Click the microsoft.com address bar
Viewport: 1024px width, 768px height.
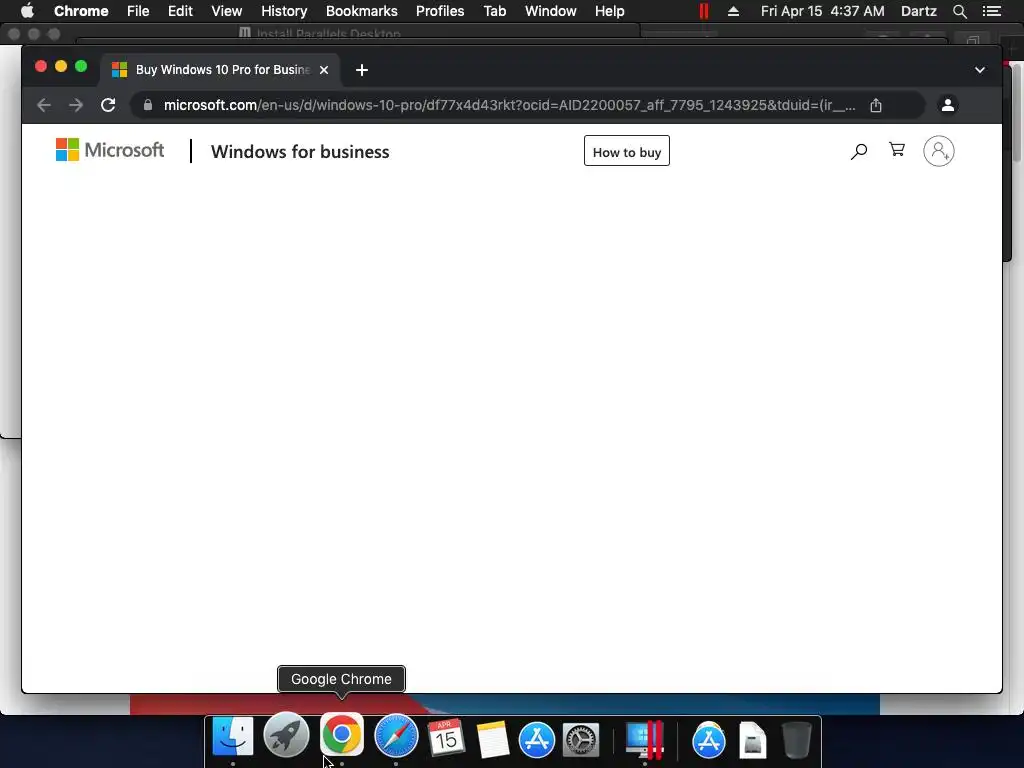[x=509, y=105]
